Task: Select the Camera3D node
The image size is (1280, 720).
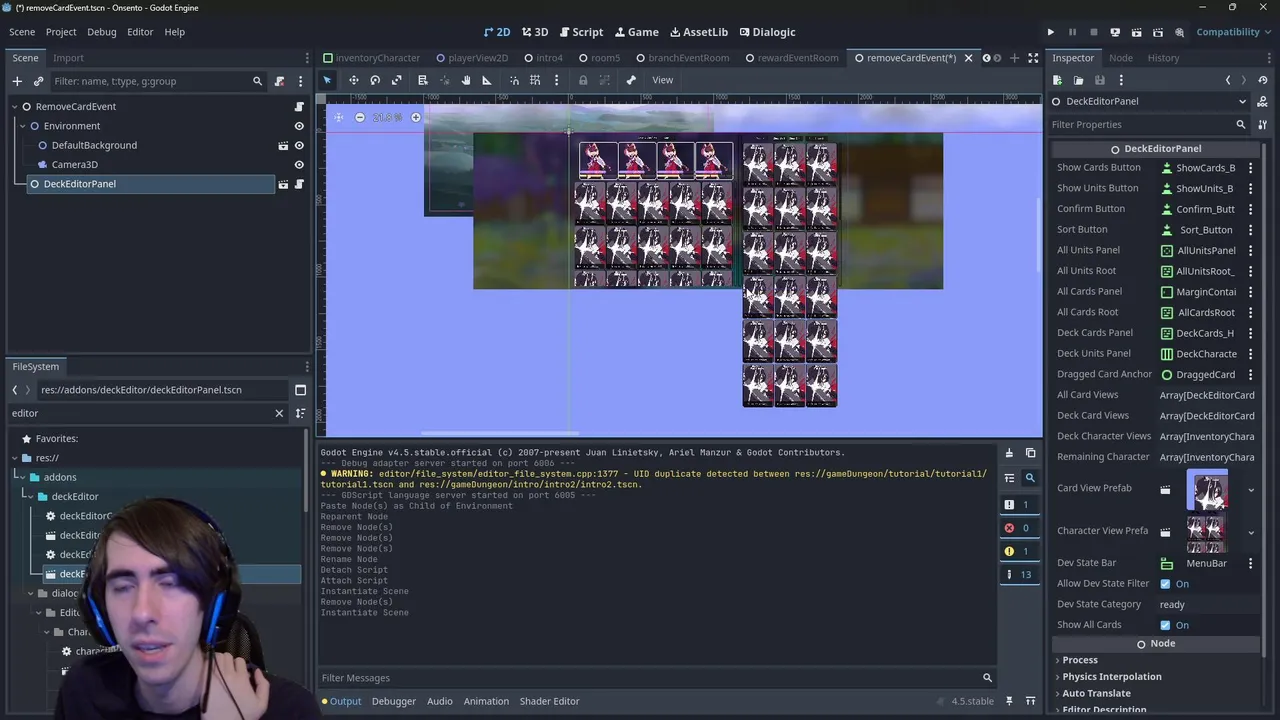Action: click(75, 164)
